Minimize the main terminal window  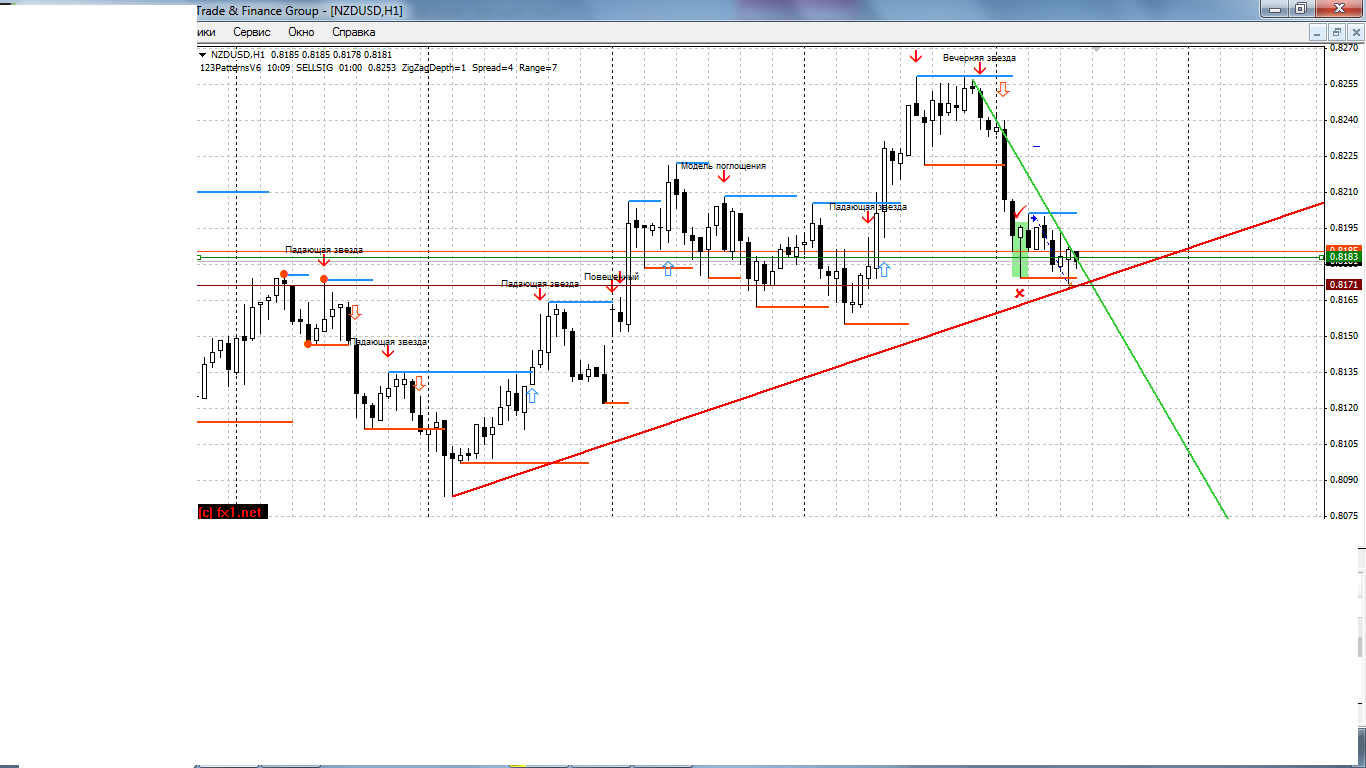tap(1273, 8)
